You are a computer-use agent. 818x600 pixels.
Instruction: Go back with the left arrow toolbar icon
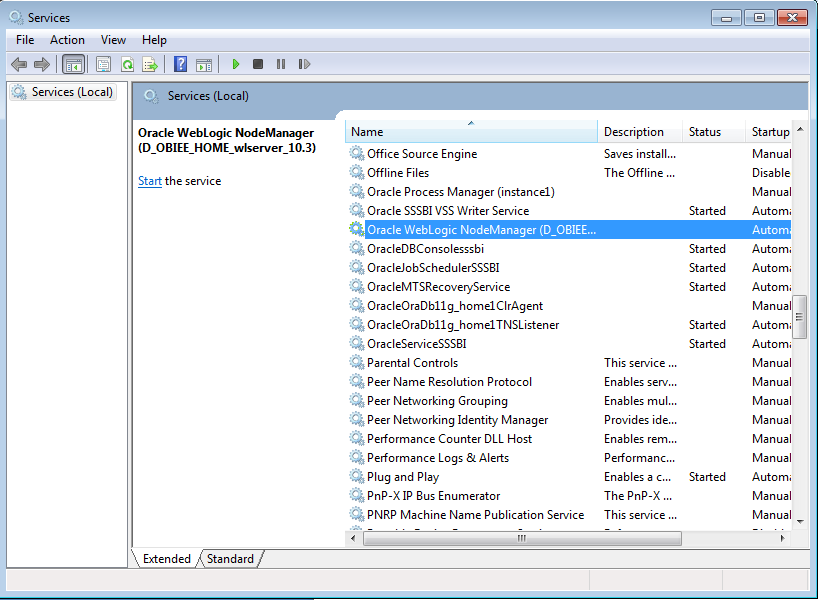coord(19,64)
